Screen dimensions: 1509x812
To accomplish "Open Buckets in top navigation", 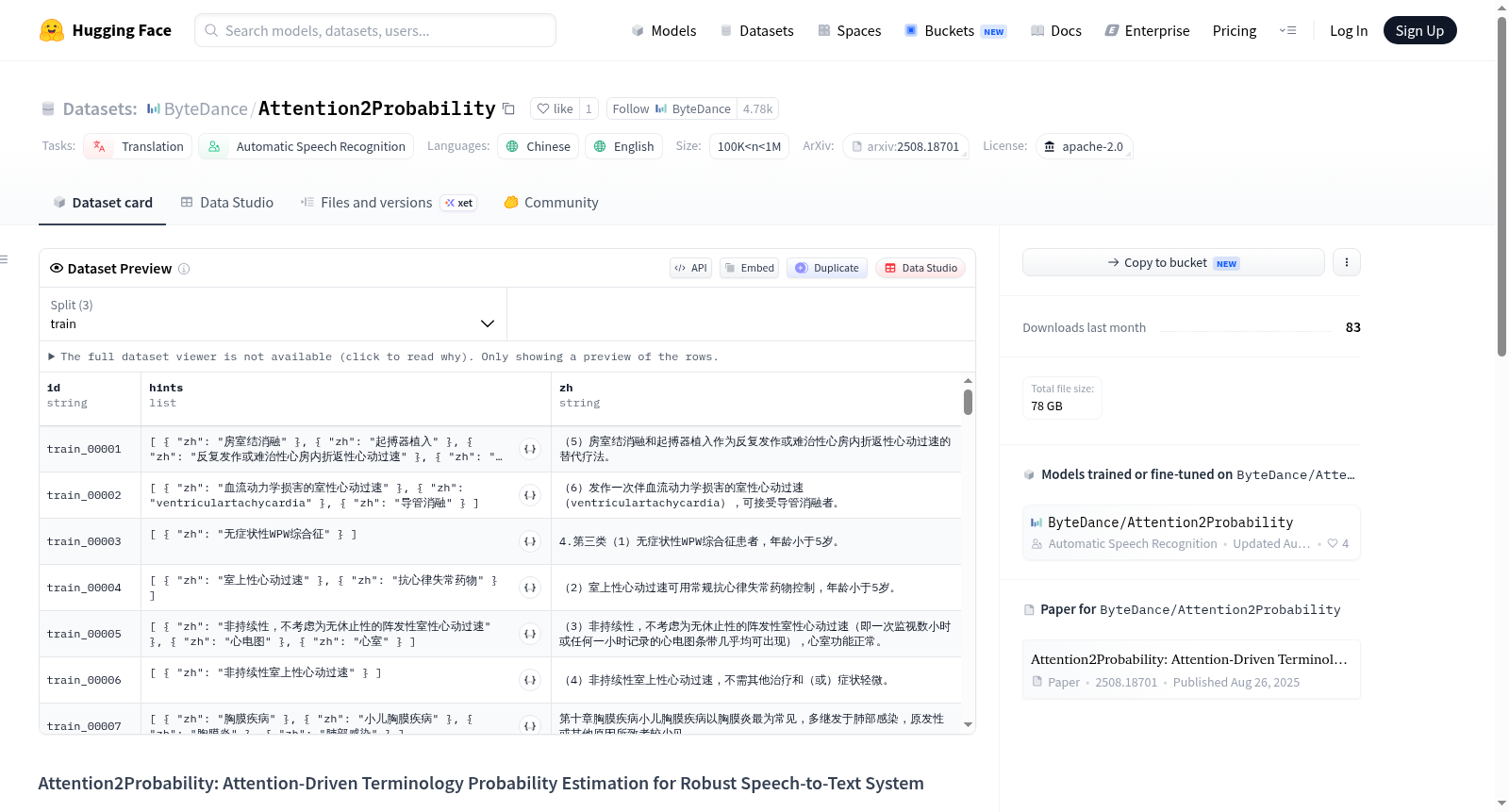I will pyautogui.click(x=955, y=30).
